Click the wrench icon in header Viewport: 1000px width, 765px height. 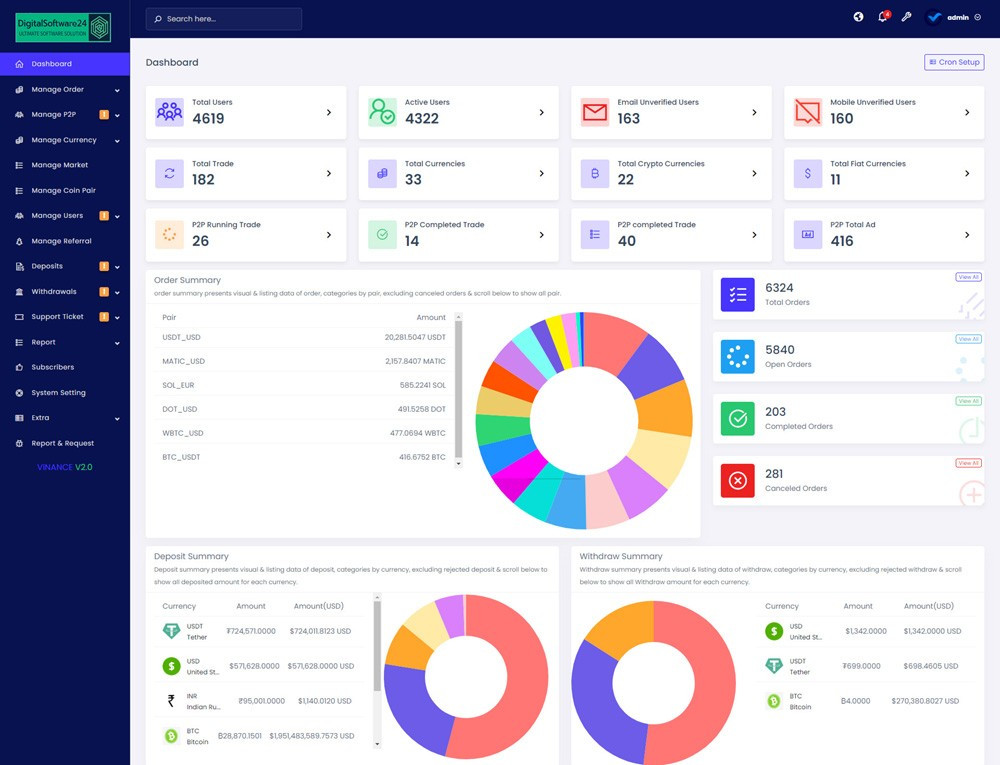tap(907, 17)
